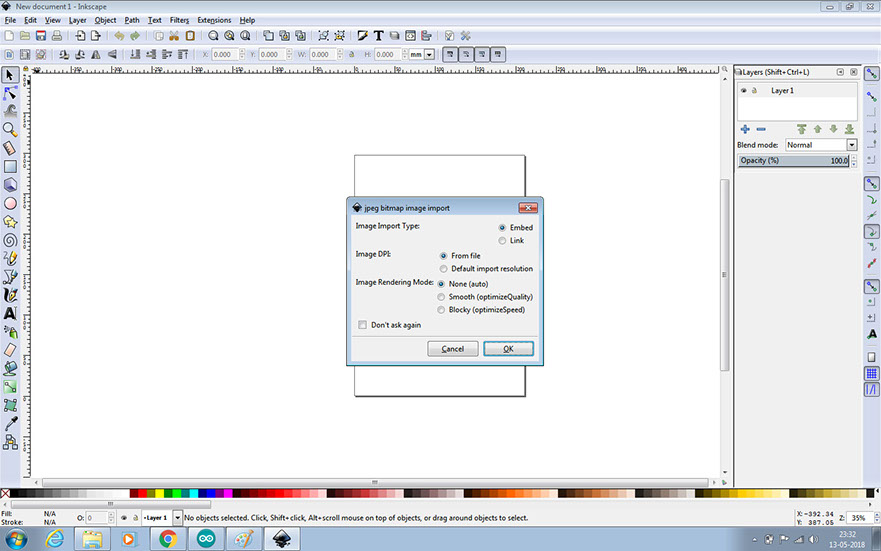881x551 pixels.
Task: Select the 3D Box tool
Action: 10,185
